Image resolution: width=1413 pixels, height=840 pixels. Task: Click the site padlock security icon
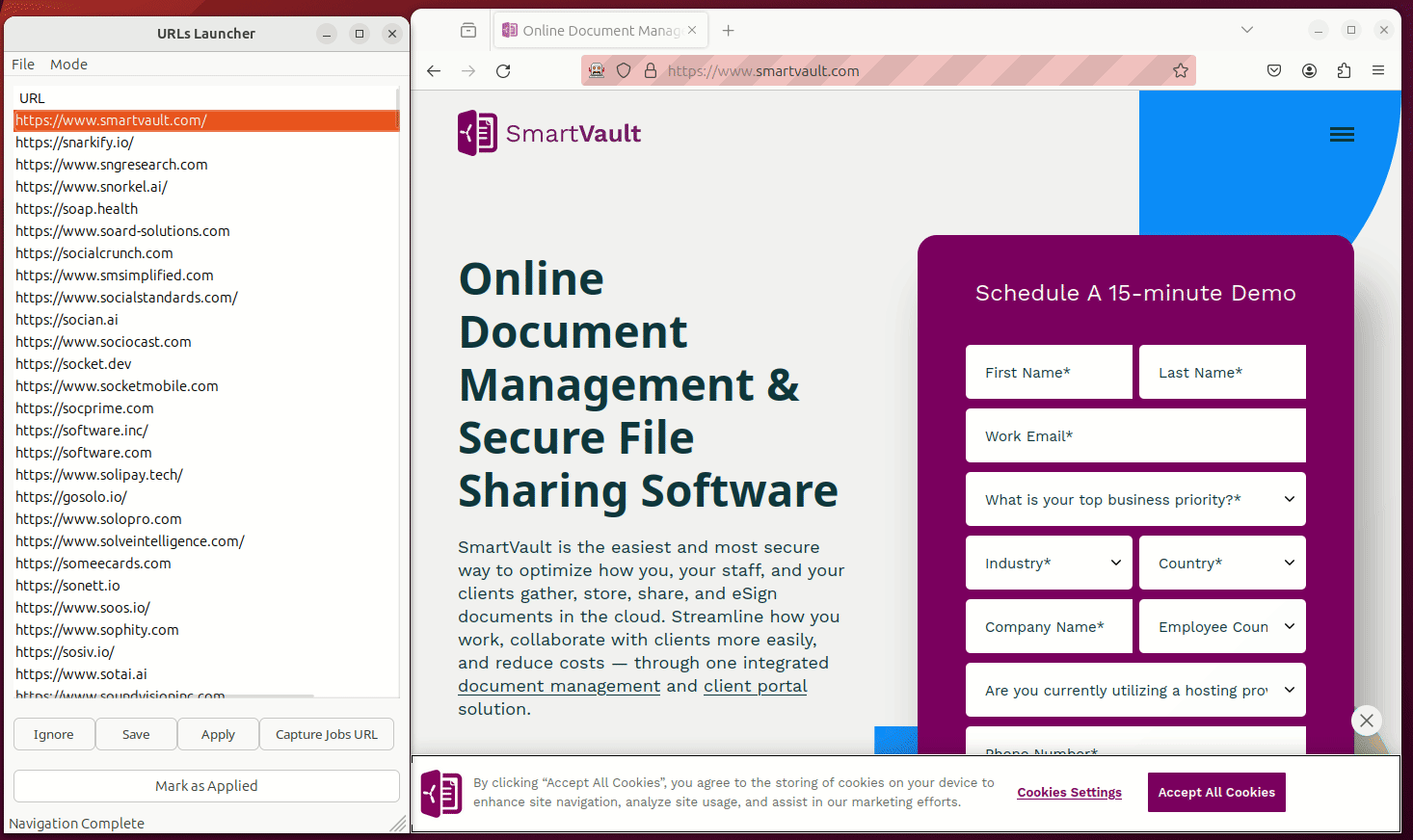point(651,71)
